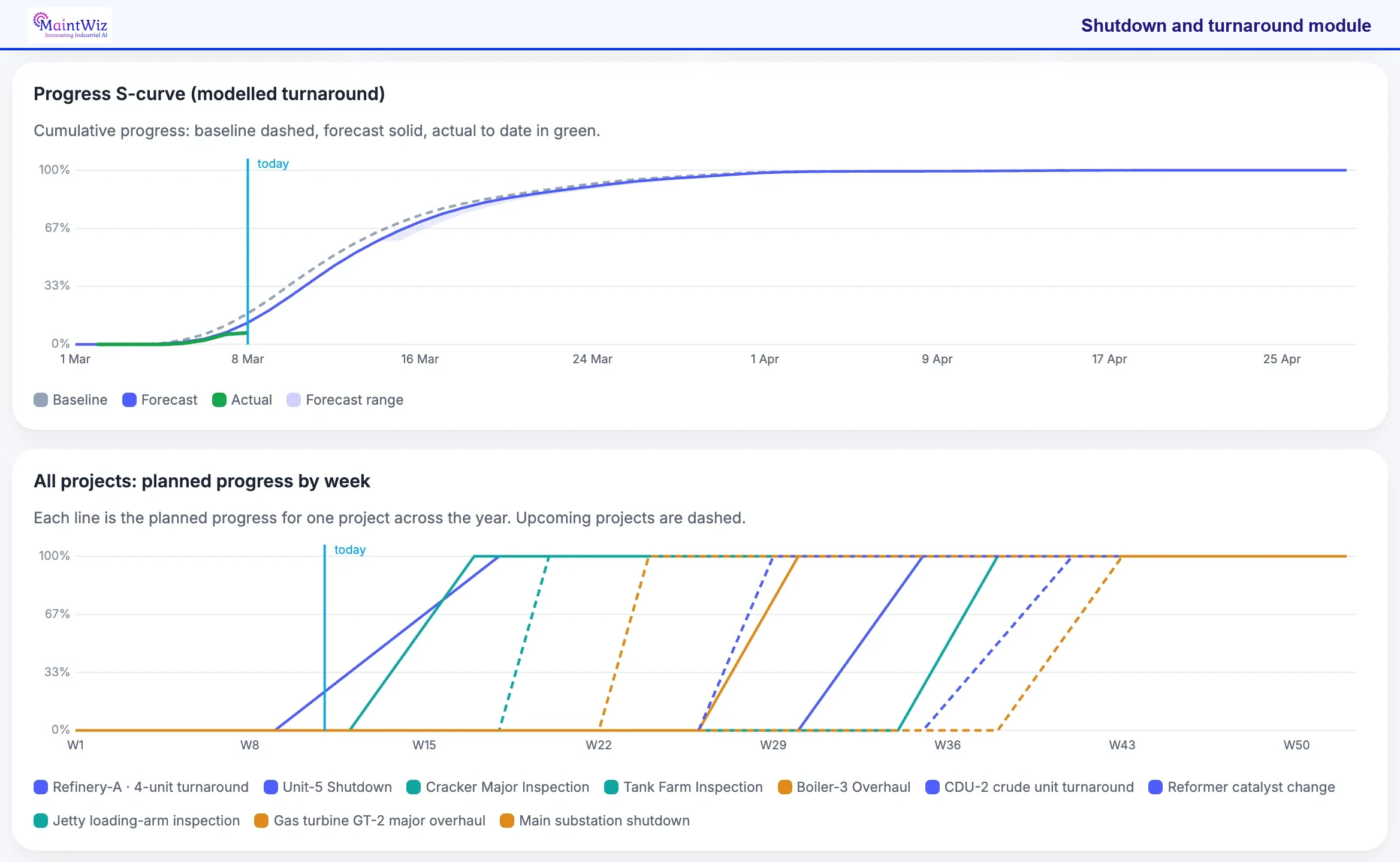The width and height of the screenshot is (1400, 862).
Task: Click the Baseline legend color swatch
Action: [41, 400]
